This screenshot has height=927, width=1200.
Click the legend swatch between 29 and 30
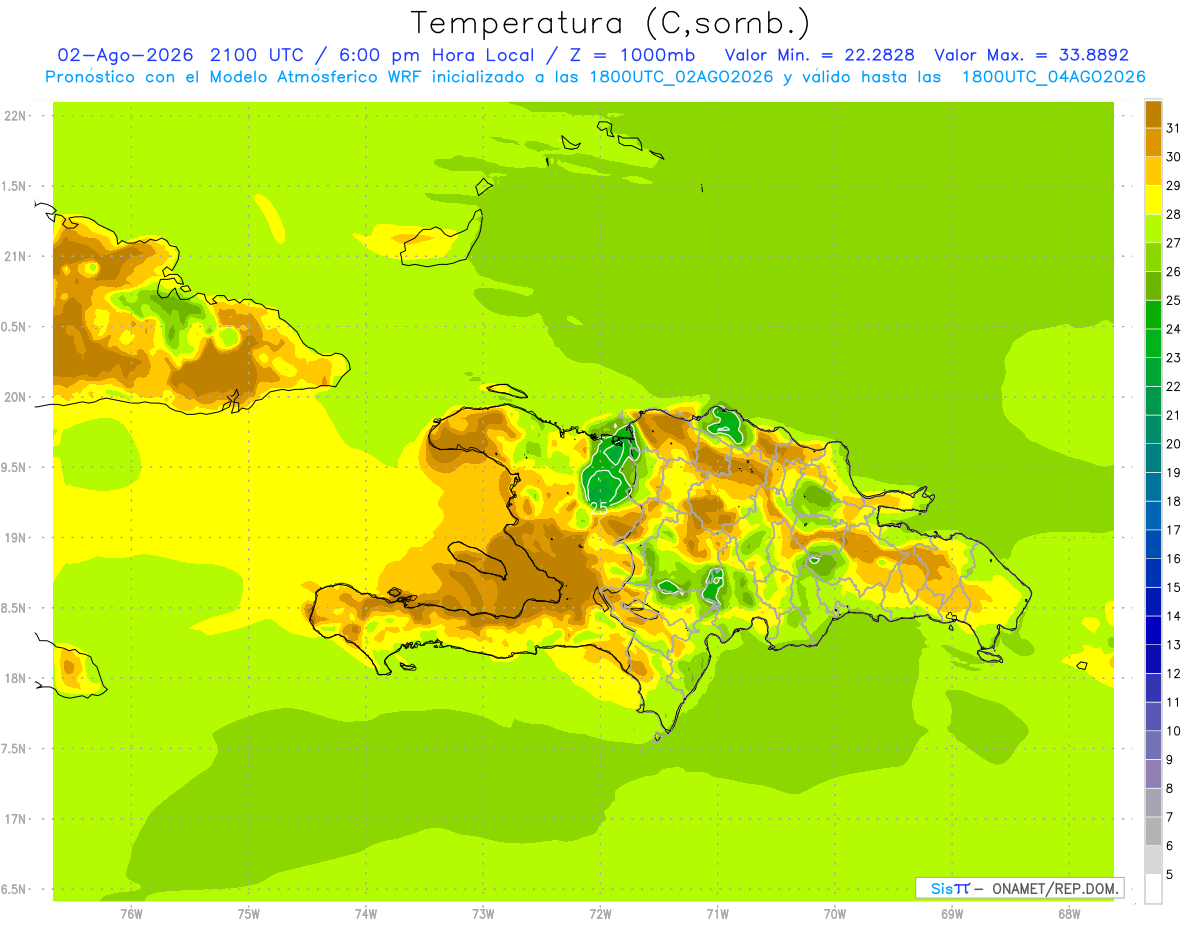coord(1153,171)
